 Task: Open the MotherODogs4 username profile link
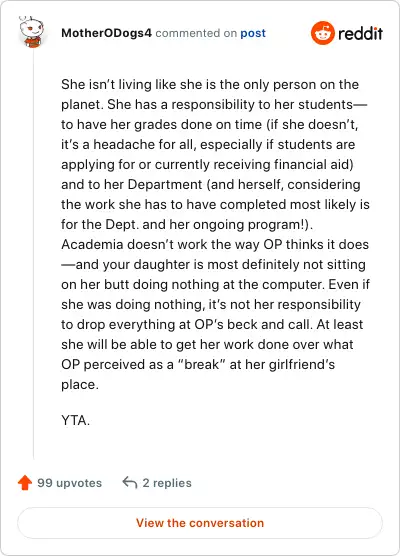coord(106,33)
